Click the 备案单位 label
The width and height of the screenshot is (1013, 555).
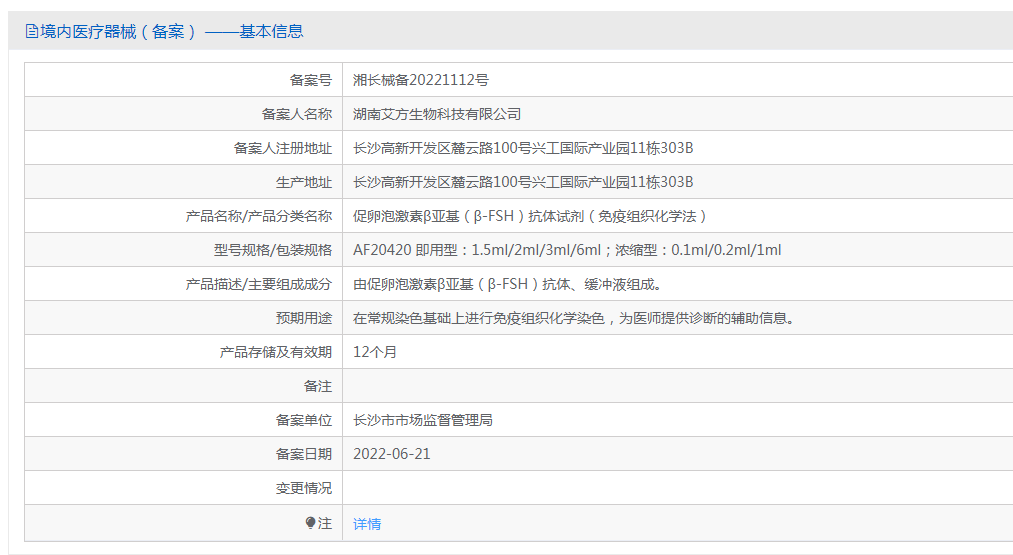click(x=304, y=421)
